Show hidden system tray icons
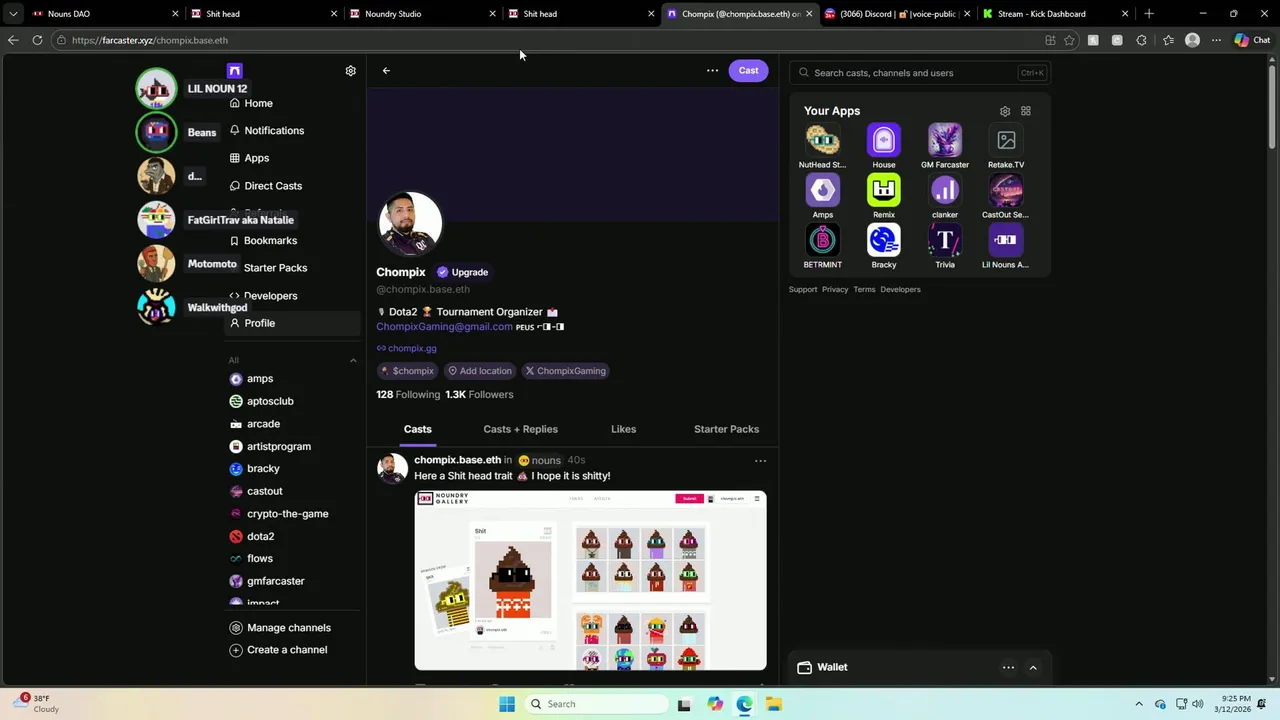The width and height of the screenshot is (1280, 720). 1139,704
